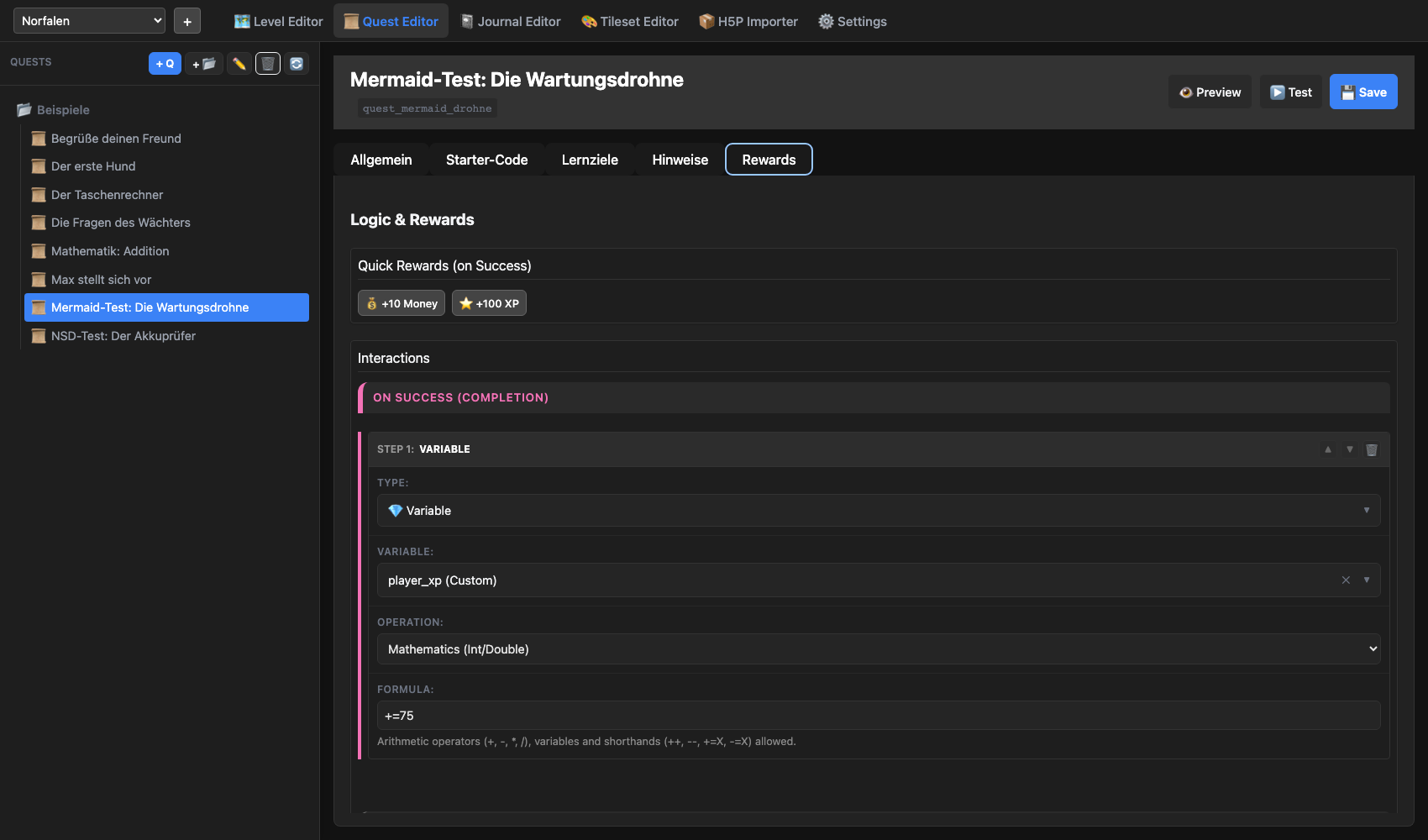Switch to the Starter-Code tab
Image resolution: width=1428 pixels, height=840 pixels.
(x=486, y=160)
